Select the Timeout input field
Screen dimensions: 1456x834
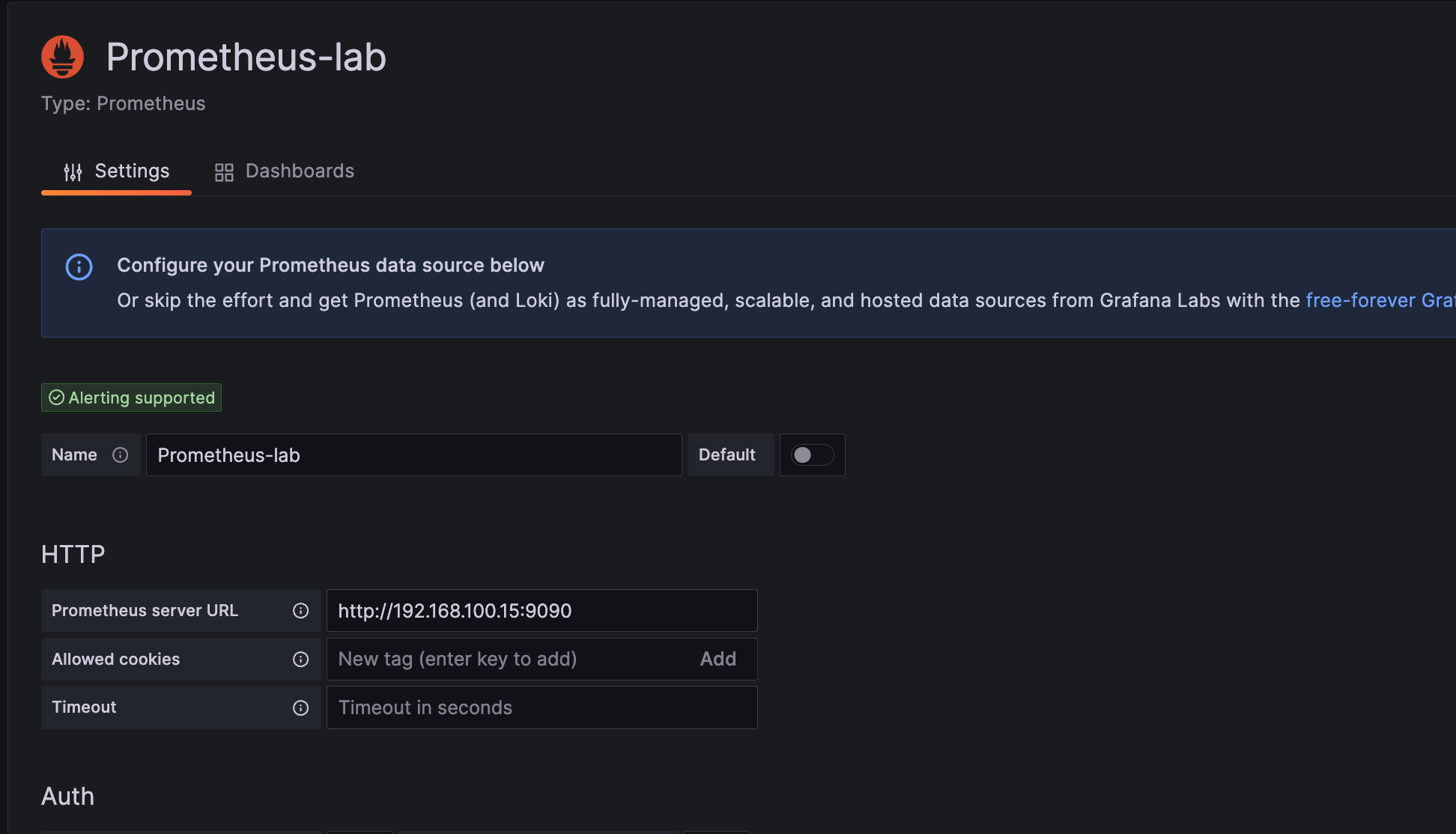(x=540, y=707)
